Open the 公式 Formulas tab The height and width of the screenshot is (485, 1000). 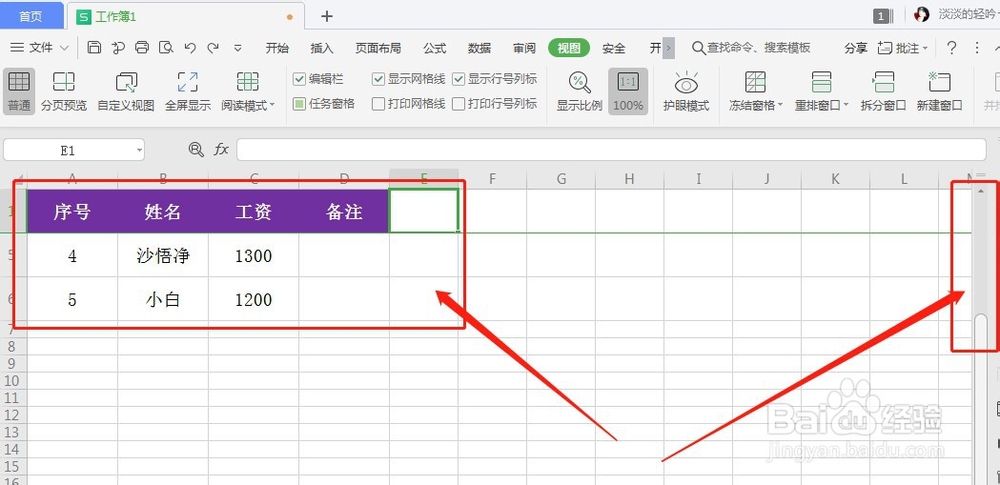point(434,48)
